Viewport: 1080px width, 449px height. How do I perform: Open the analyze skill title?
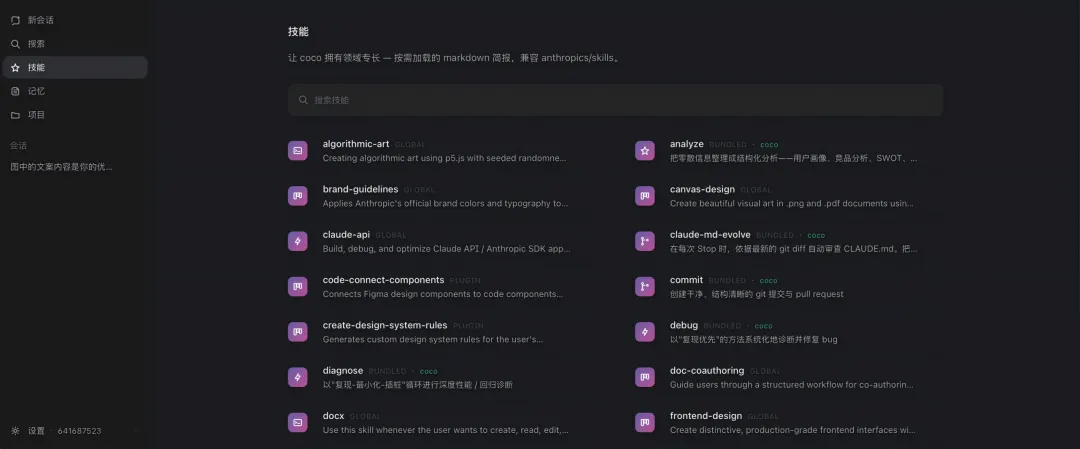pos(687,144)
